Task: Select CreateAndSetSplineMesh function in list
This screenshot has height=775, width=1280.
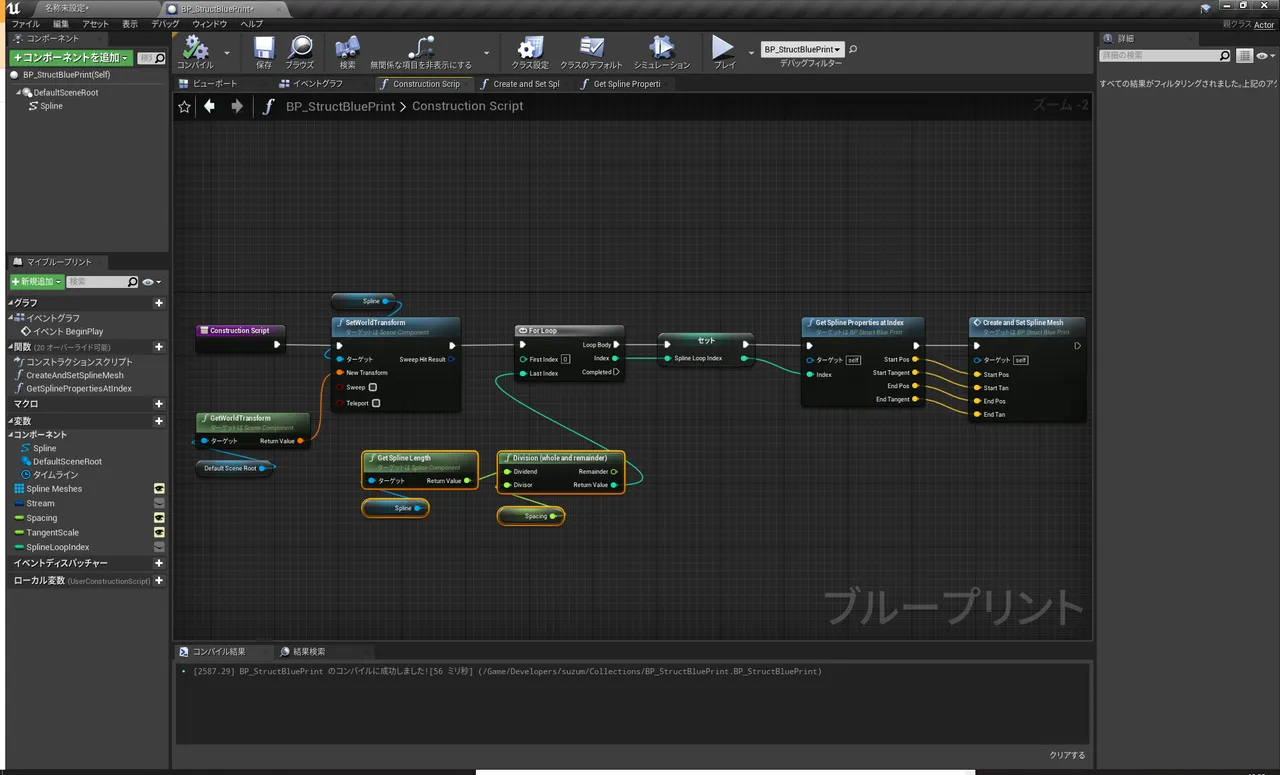Action: coord(75,375)
